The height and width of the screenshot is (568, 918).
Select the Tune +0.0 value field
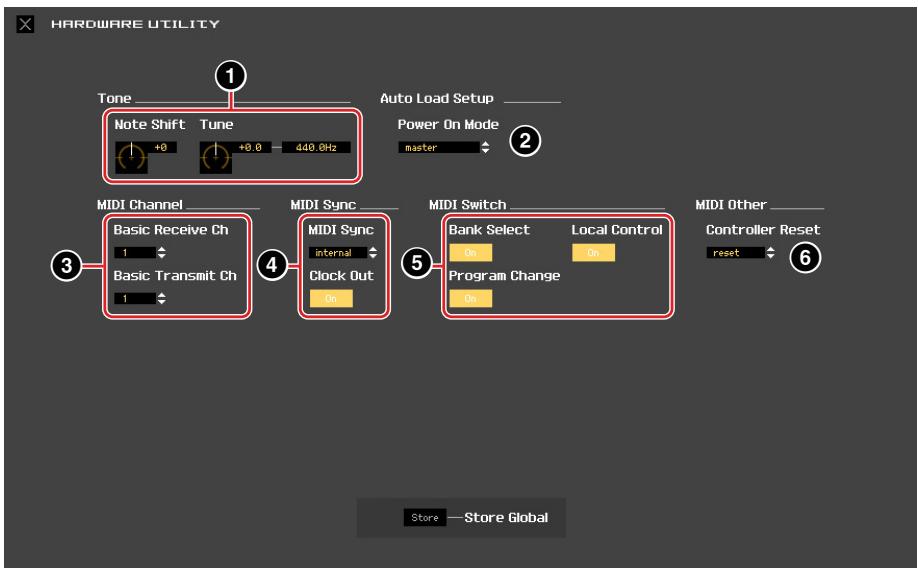tap(251, 148)
